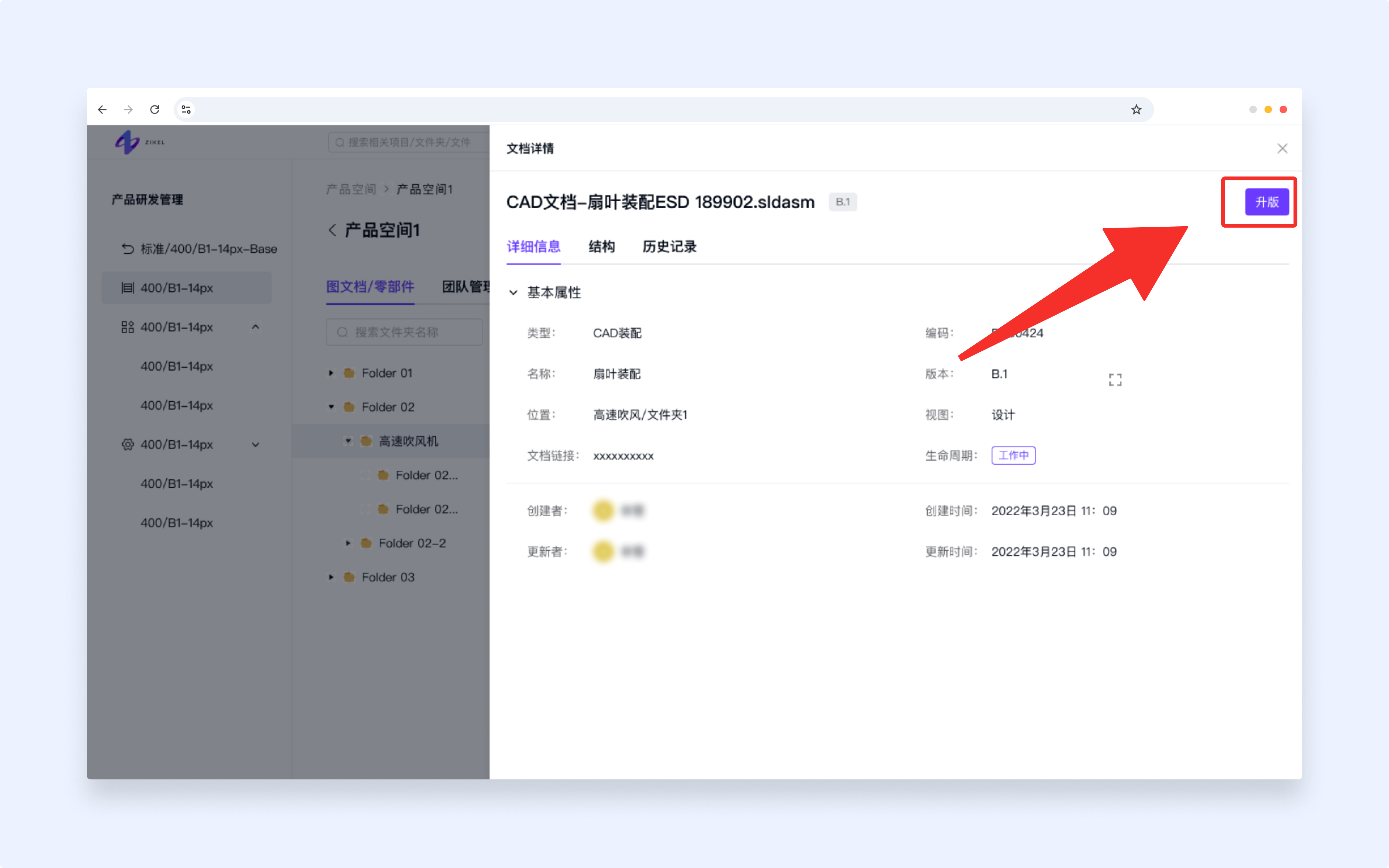Expand Folder 02-2 in the tree
Image resolution: width=1389 pixels, height=868 pixels.
coord(348,543)
